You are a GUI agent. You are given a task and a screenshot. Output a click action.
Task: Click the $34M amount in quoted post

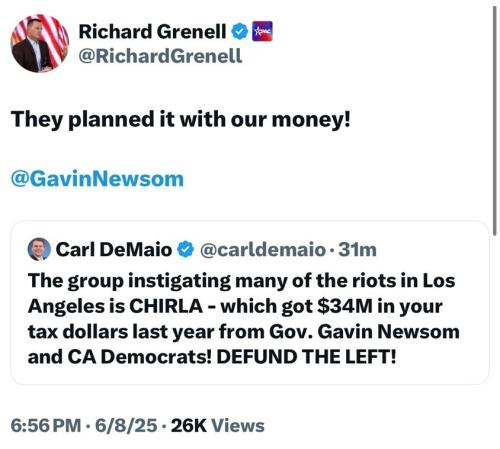[345, 306]
